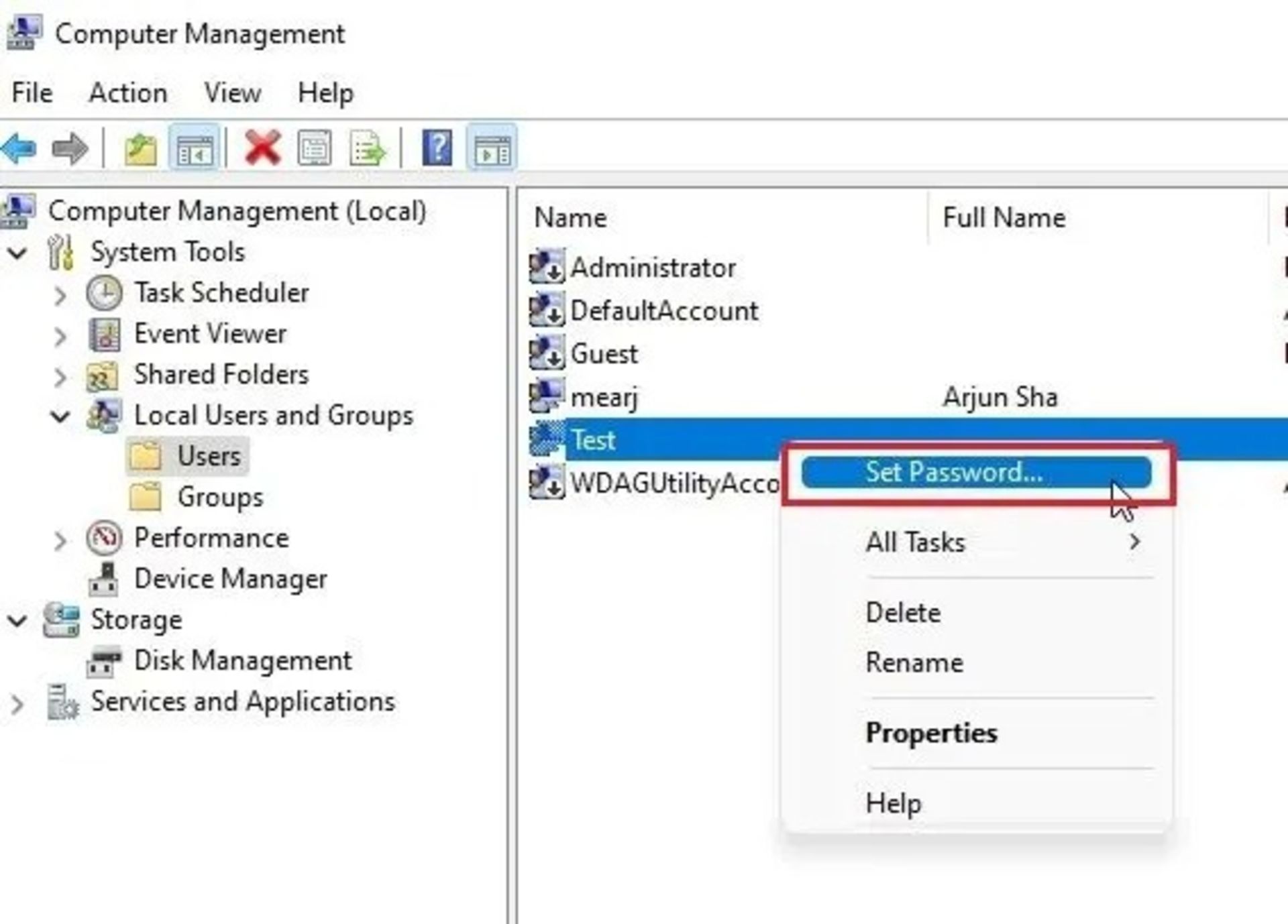Select Disk Management in the tree

pos(243,661)
